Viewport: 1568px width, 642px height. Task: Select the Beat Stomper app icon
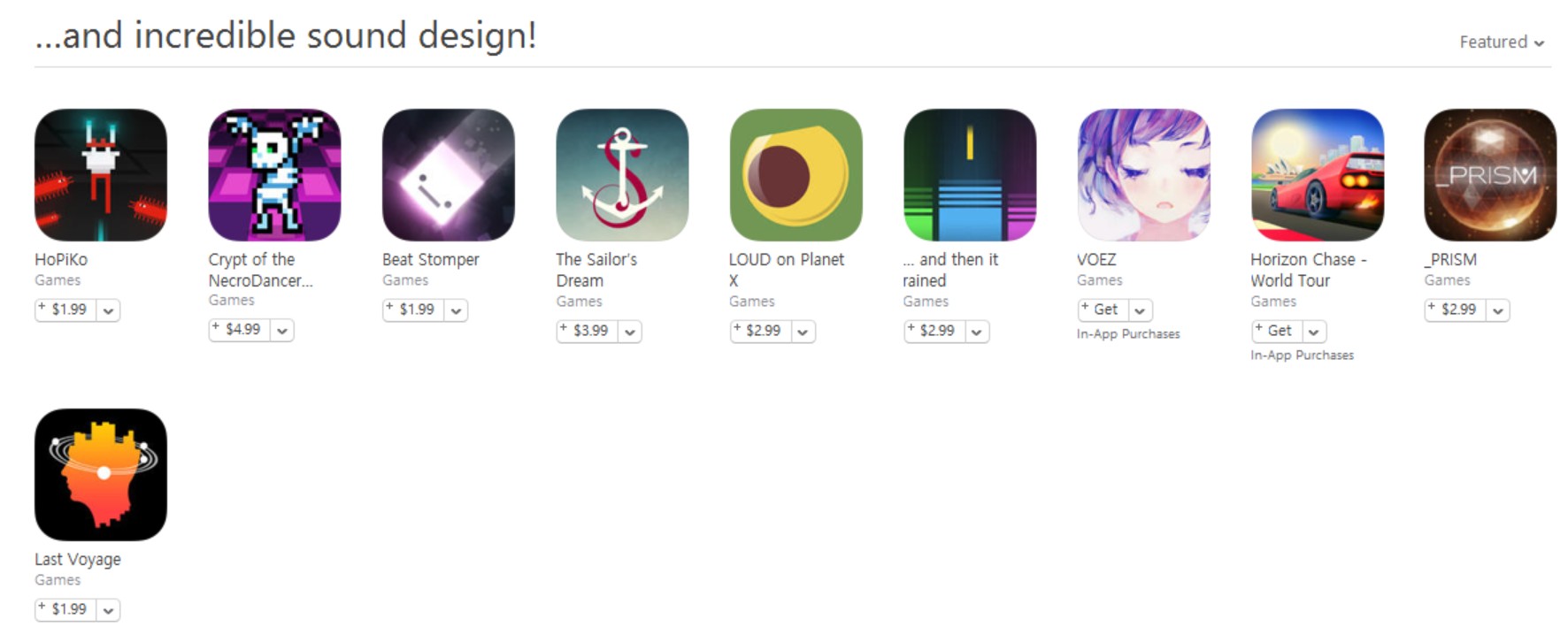[449, 175]
